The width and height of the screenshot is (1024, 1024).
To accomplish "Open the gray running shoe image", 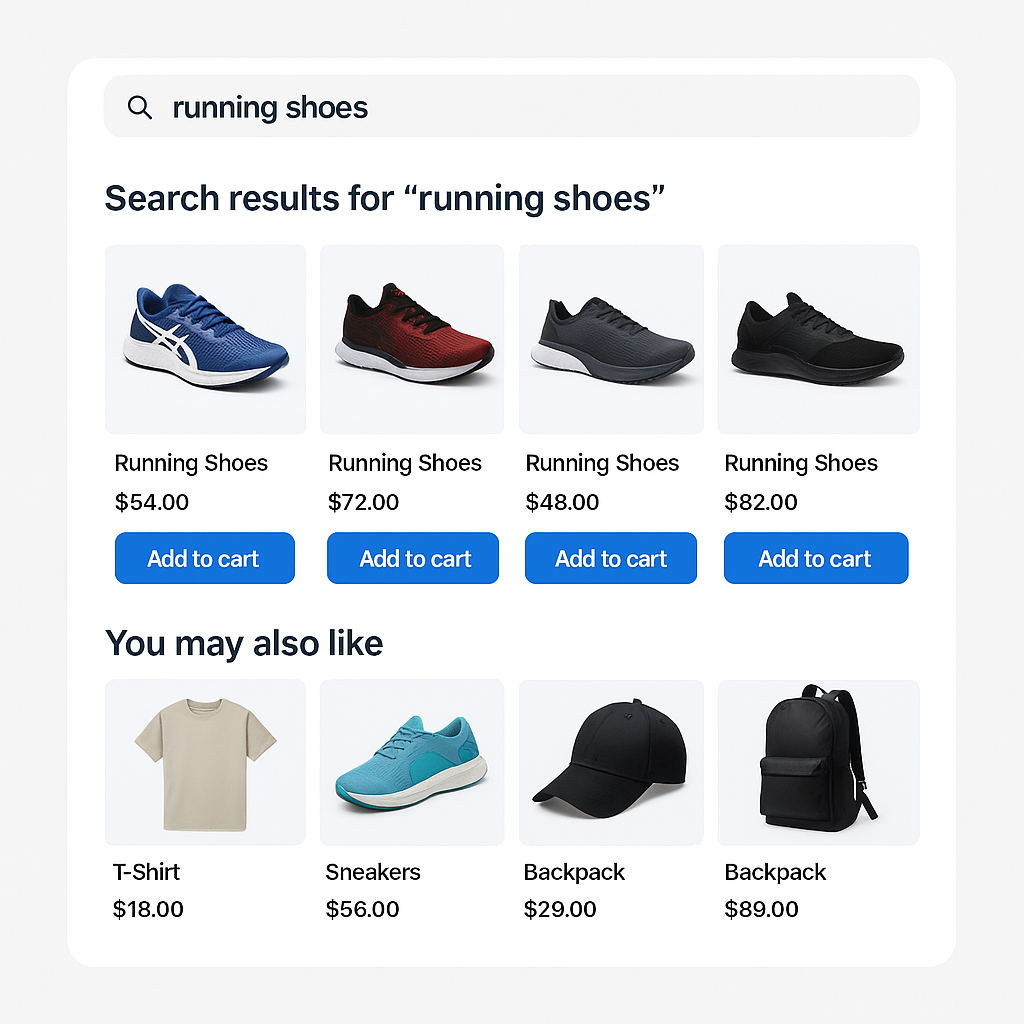I will click(x=611, y=339).
